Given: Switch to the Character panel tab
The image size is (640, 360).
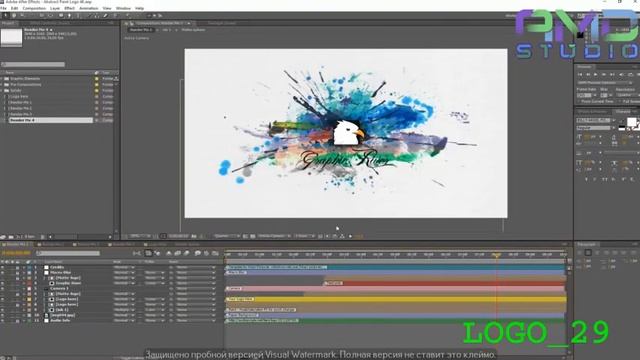Looking at the screenshot, I should tap(622, 111).
